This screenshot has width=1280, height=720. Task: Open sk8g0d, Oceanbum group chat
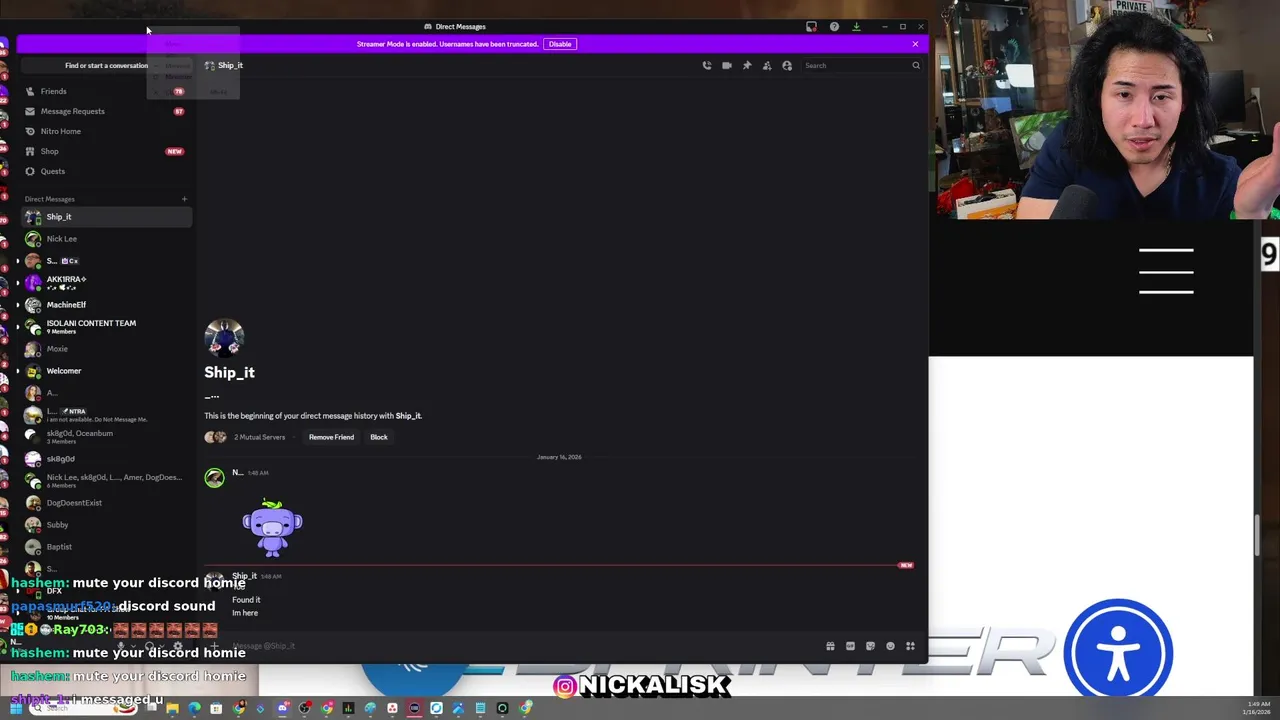(x=105, y=437)
